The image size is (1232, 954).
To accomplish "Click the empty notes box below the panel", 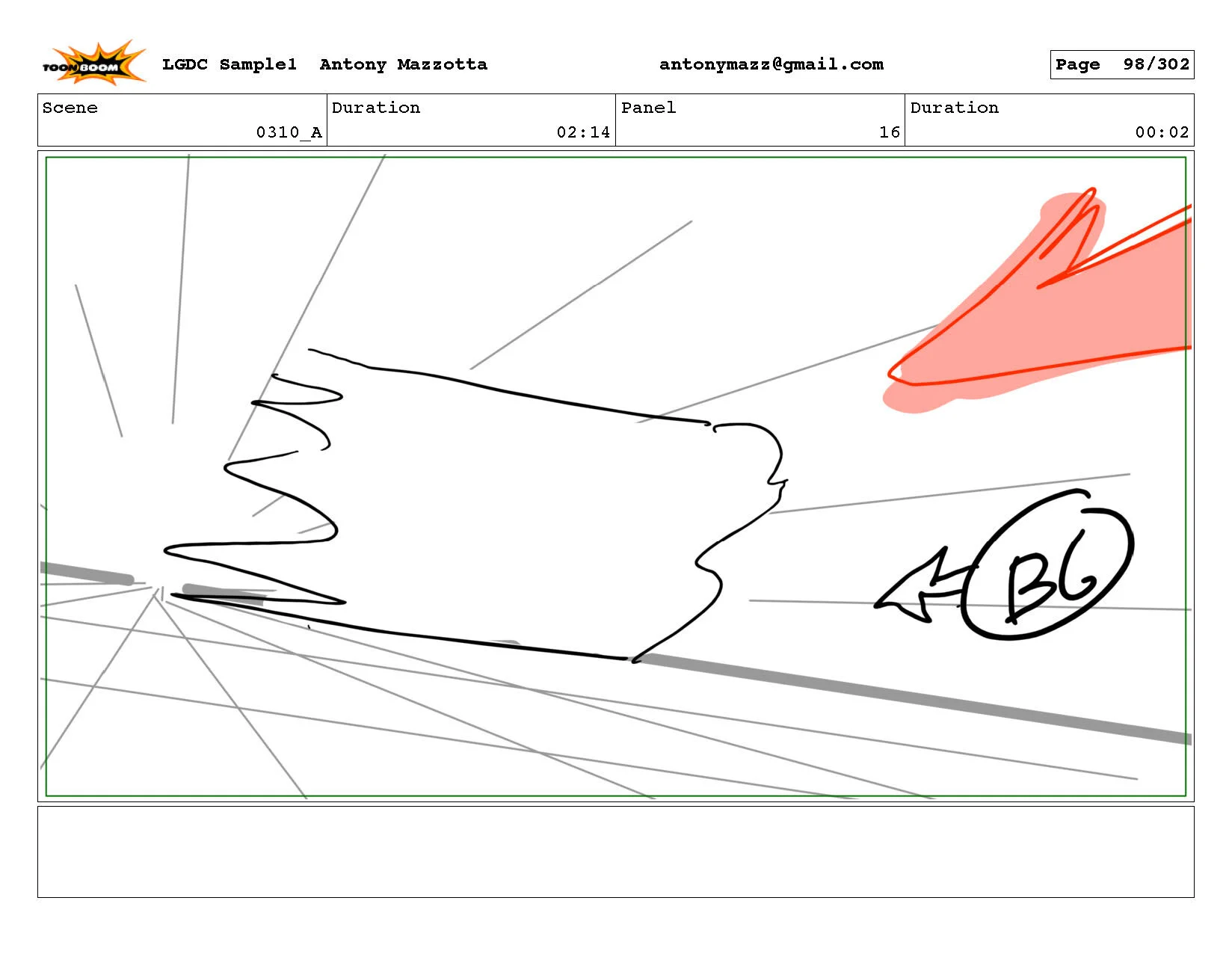I will (615, 852).
